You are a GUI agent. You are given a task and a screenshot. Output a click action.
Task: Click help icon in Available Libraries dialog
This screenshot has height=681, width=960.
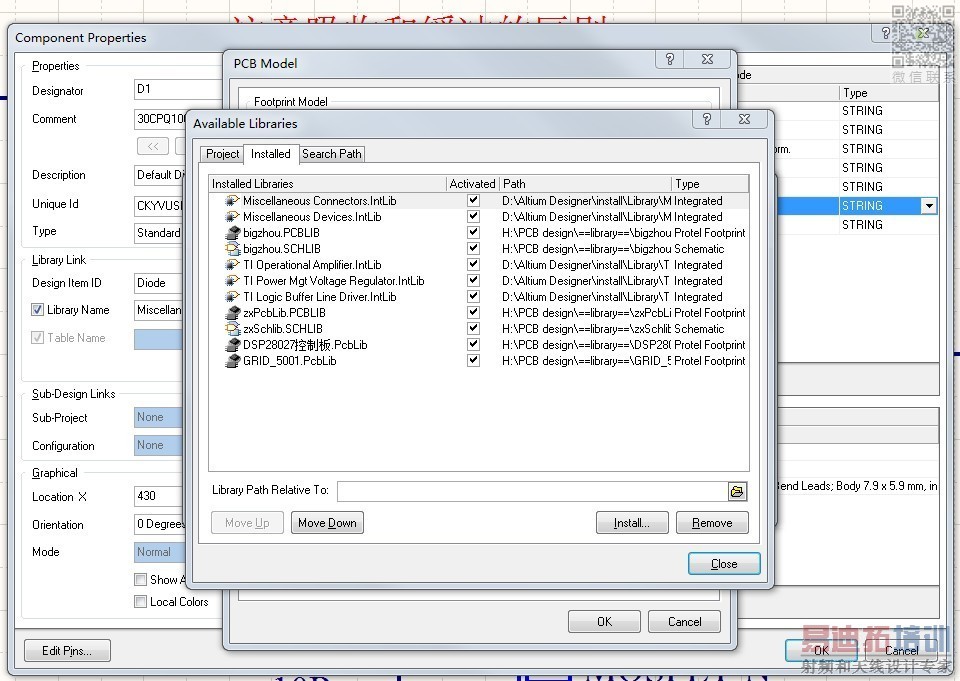707,119
